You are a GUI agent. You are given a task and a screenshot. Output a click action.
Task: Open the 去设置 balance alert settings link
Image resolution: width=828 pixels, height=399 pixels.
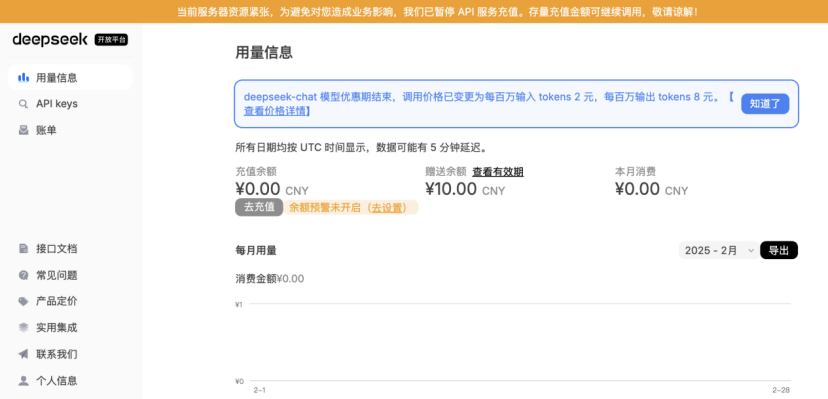pyautogui.click(x=388, y=208)
